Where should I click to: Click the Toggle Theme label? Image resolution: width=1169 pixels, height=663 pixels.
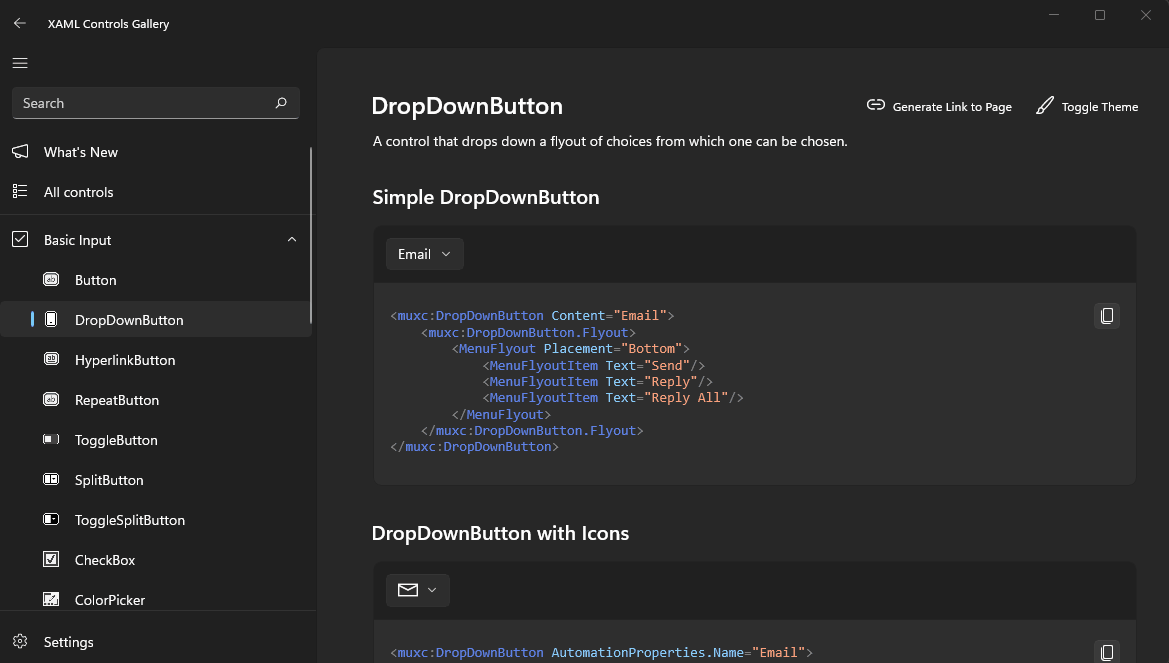pos(1100,107)
